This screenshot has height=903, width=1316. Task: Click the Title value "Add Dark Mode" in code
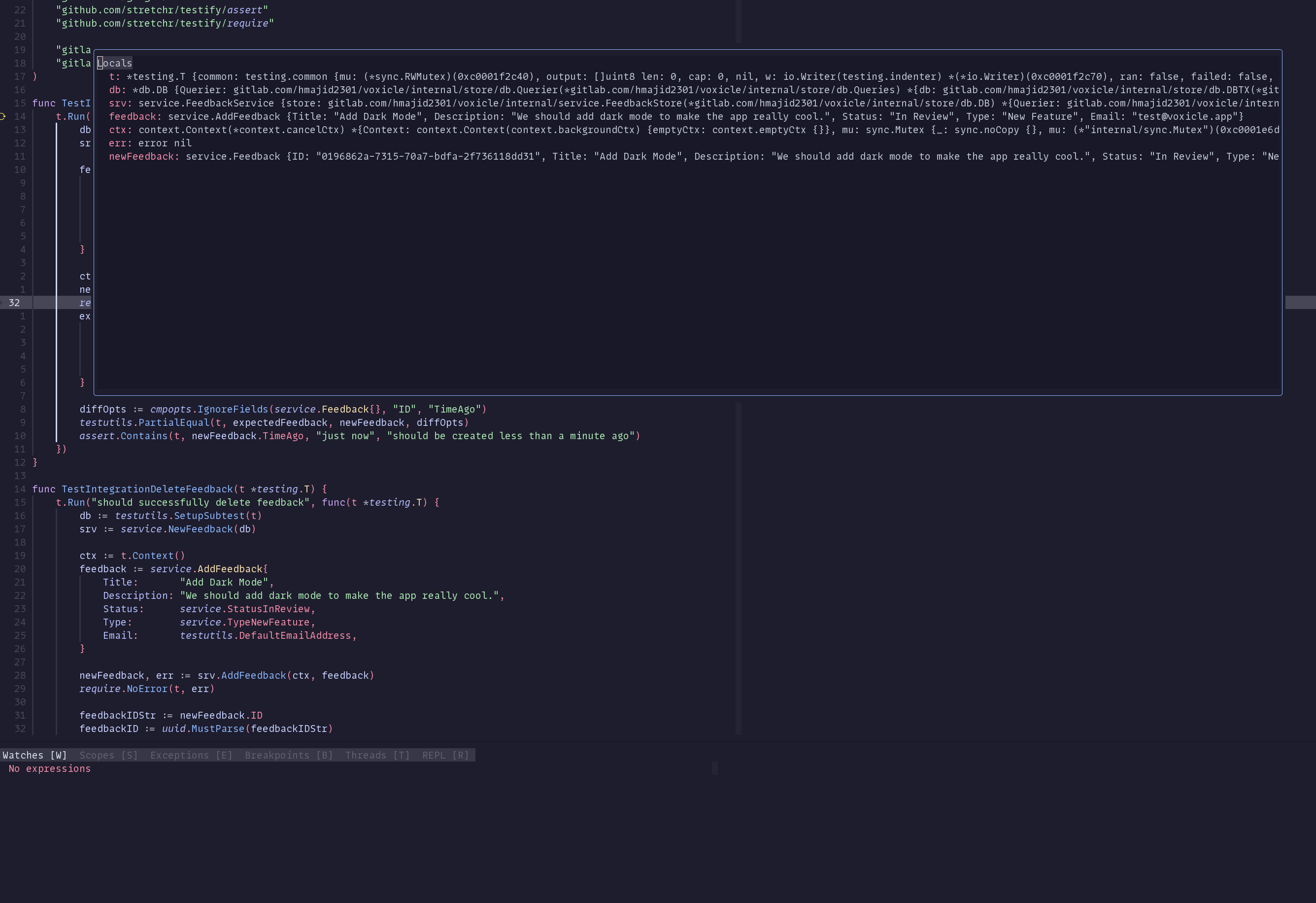pos(224,582)
